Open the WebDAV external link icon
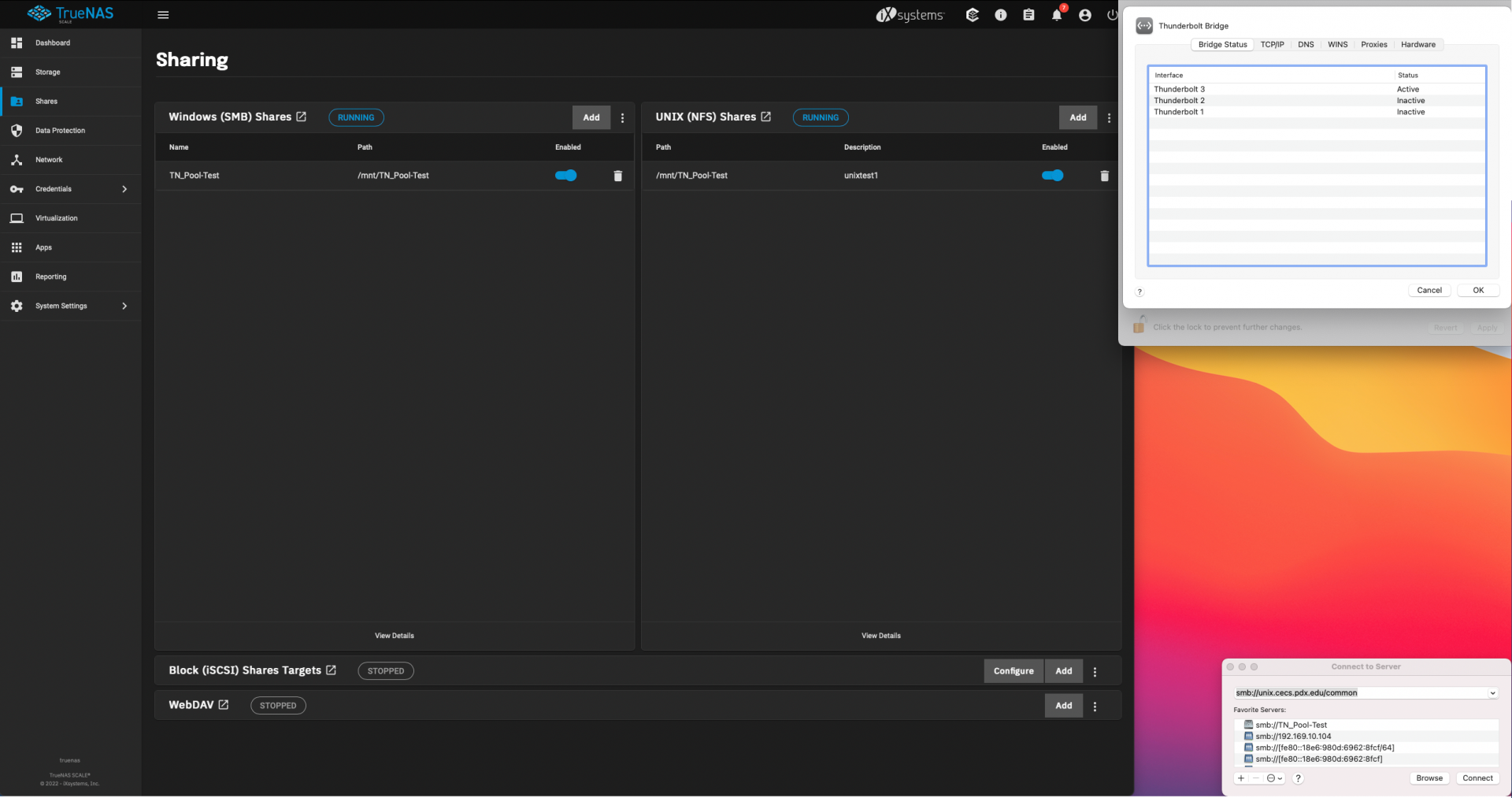This screenshot has width=1512, height=798. [224, 705]
